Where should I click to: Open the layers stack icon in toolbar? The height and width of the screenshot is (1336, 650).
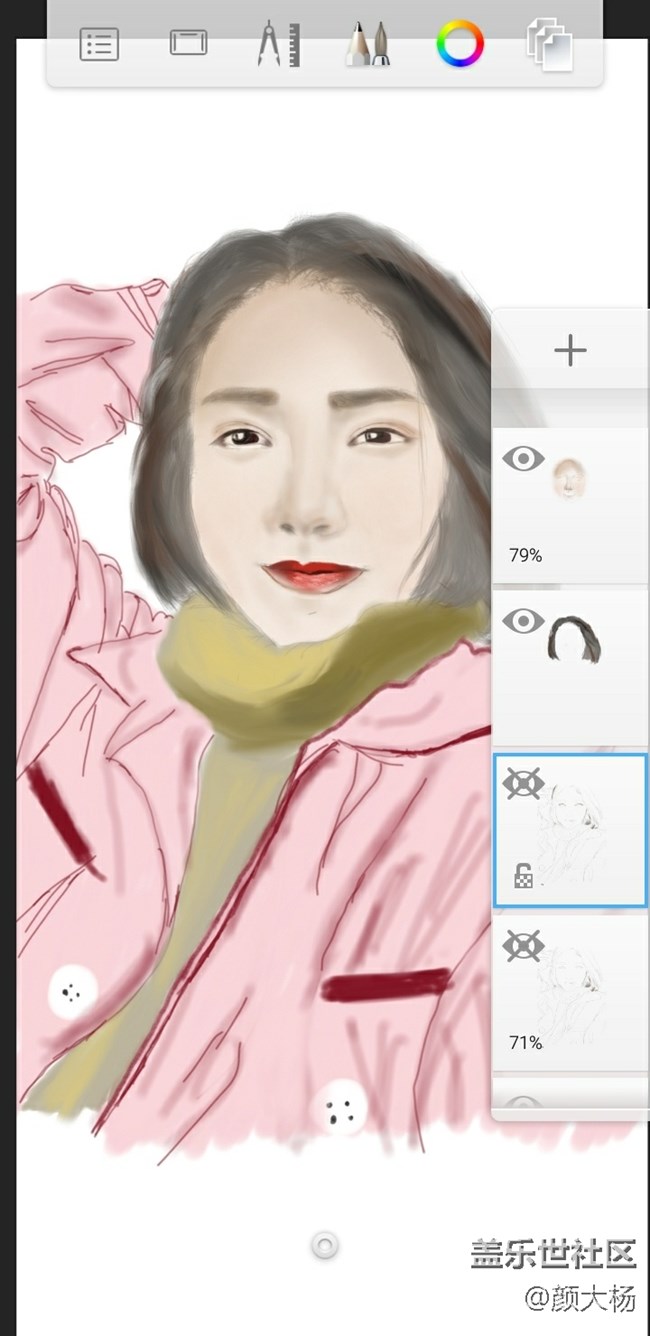pyautogui.click(x=549, y=45)
